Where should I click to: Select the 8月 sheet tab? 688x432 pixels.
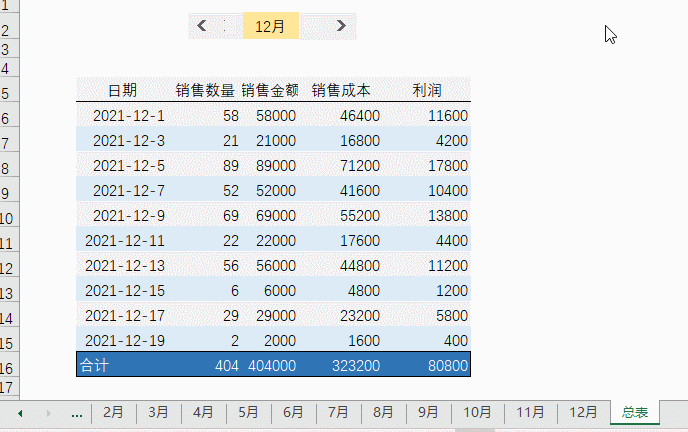click(383, 412)
